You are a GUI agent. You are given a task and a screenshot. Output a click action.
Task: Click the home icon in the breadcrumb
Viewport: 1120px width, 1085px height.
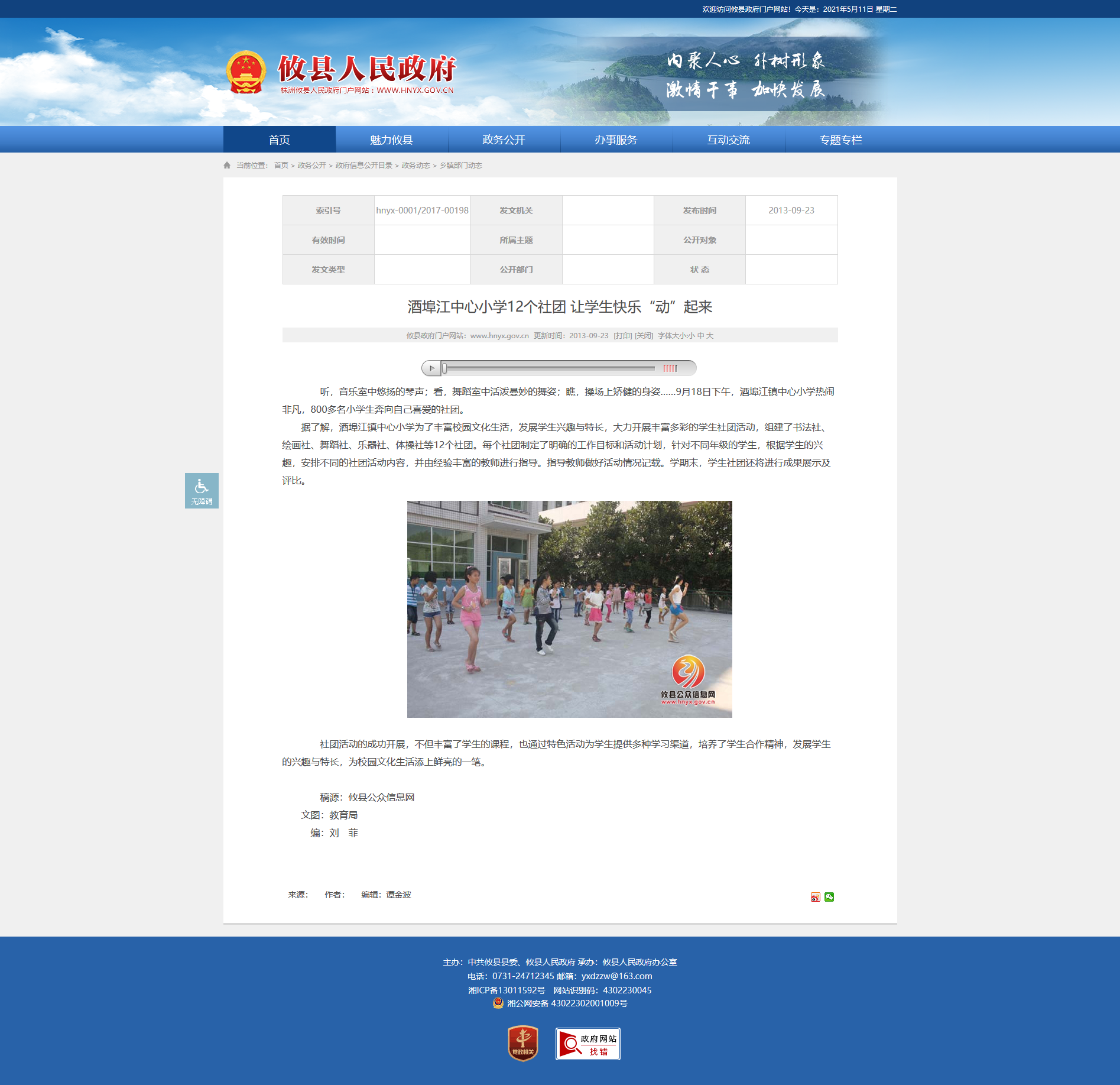227,166
